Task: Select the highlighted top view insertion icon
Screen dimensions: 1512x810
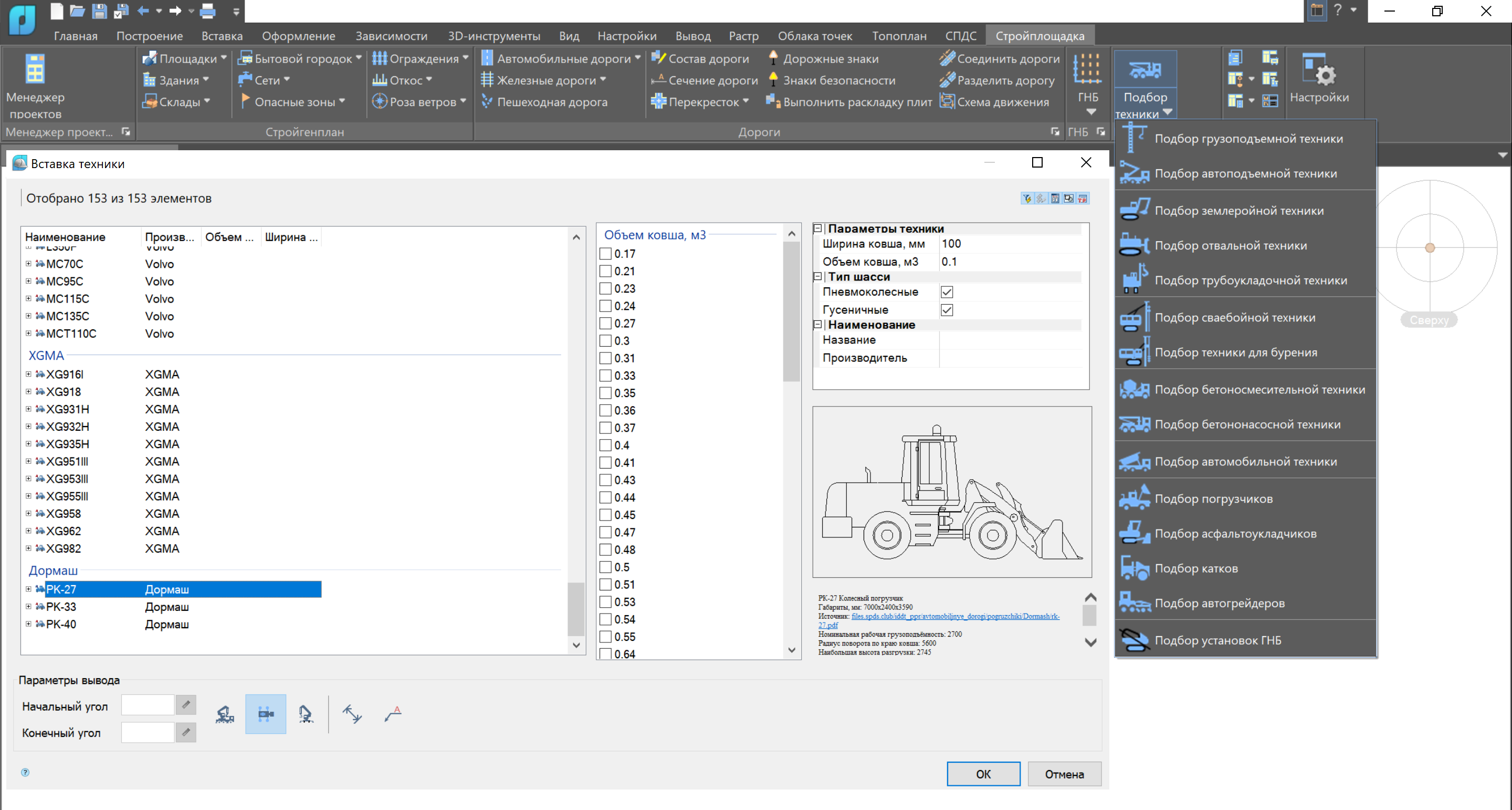Action: pos(266,714)
